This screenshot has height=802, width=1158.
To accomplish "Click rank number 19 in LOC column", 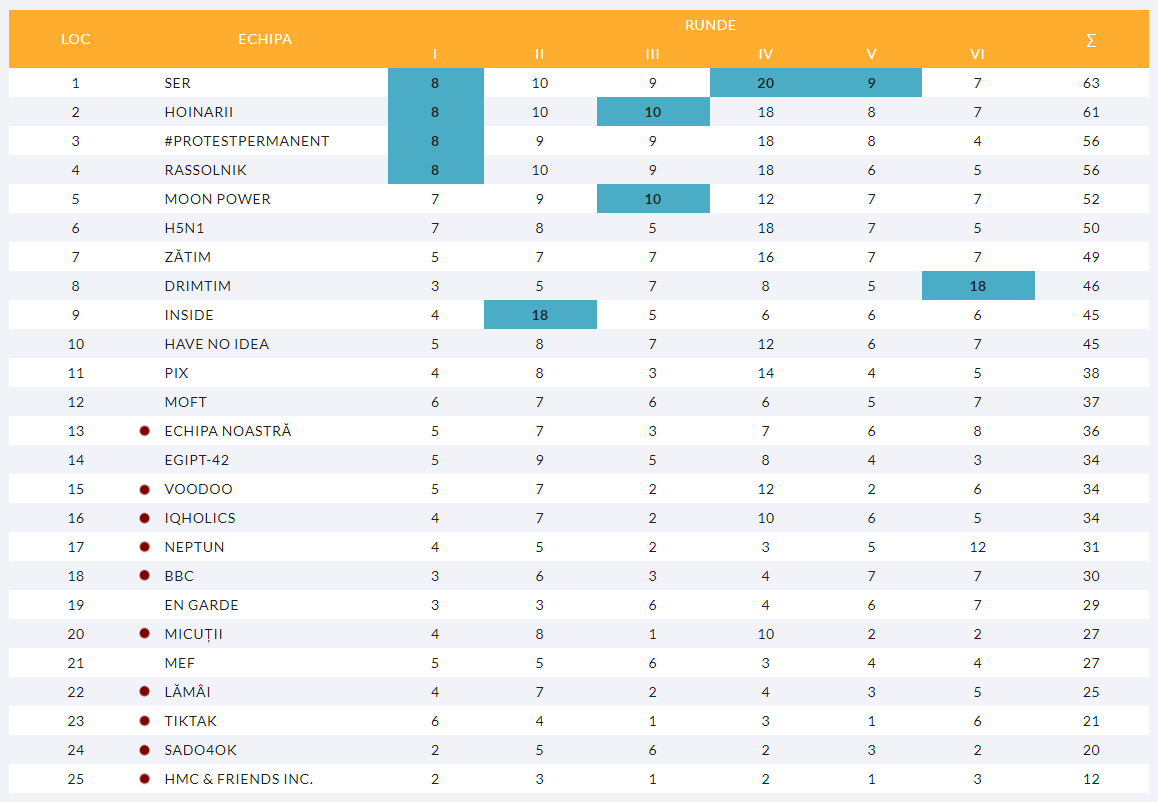I will coord(75,605).
